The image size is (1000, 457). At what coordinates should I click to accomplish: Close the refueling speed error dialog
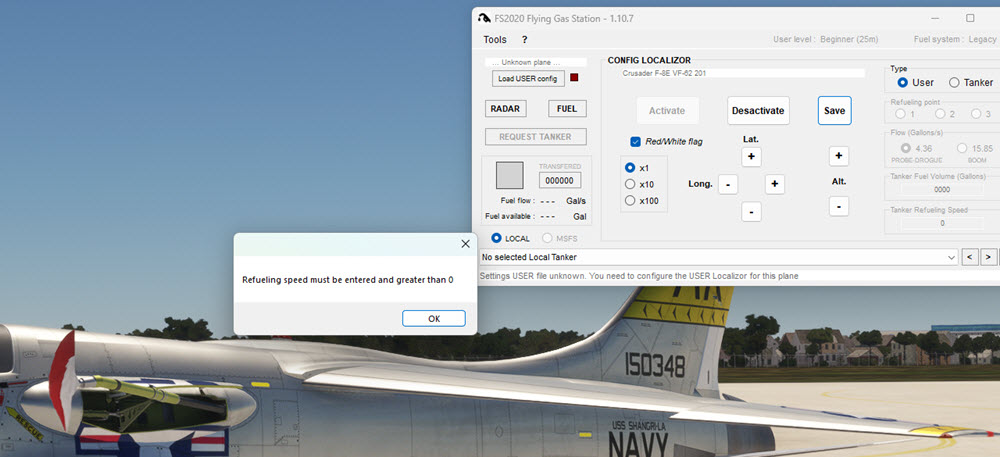pyautogui.click(x=465, y=243)
